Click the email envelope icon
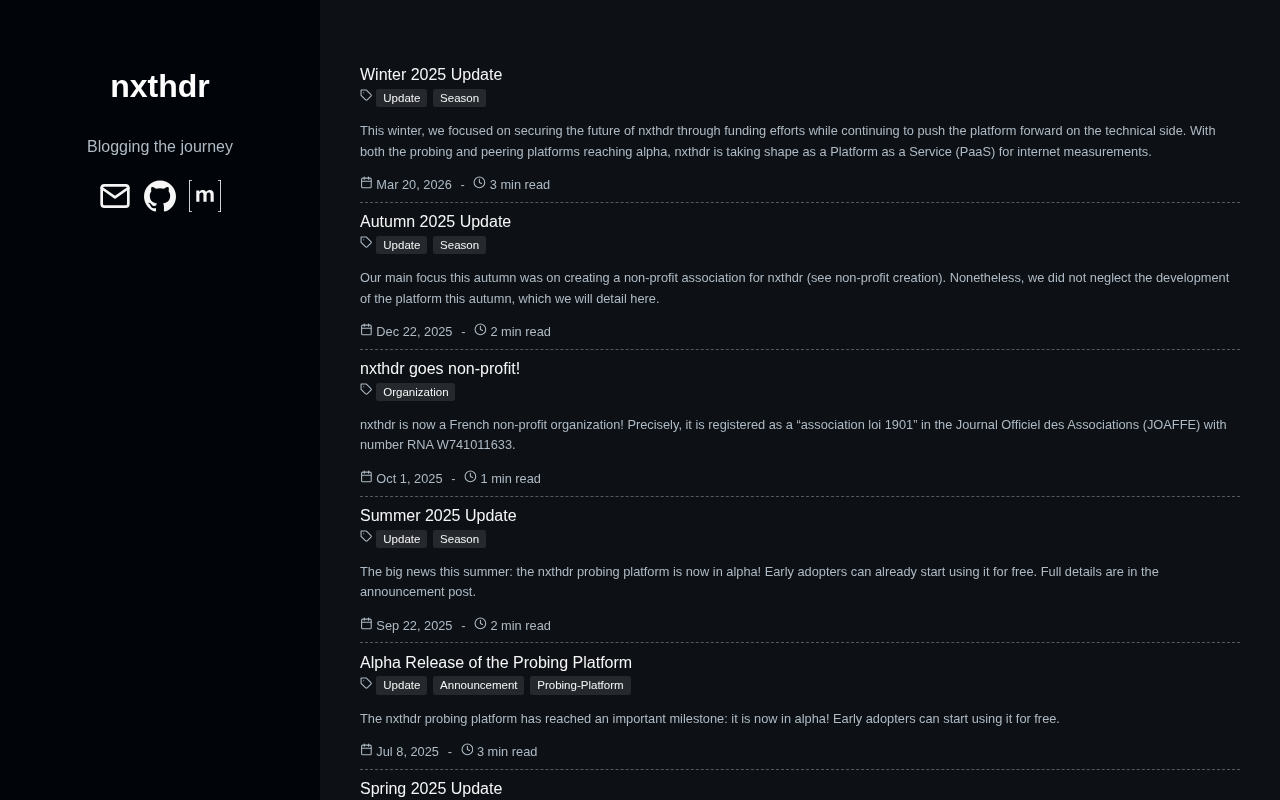Image resolution: width=1280 pixels, height=800 pixels. (115, 196)
